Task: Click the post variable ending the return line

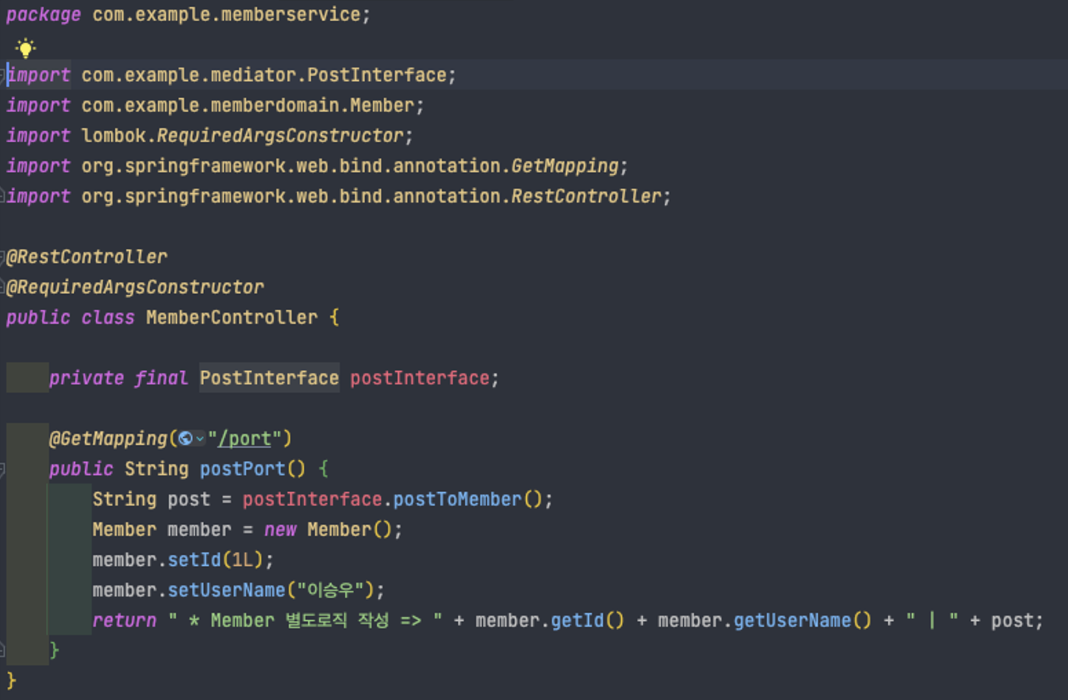Action: tap(1012, 620)
